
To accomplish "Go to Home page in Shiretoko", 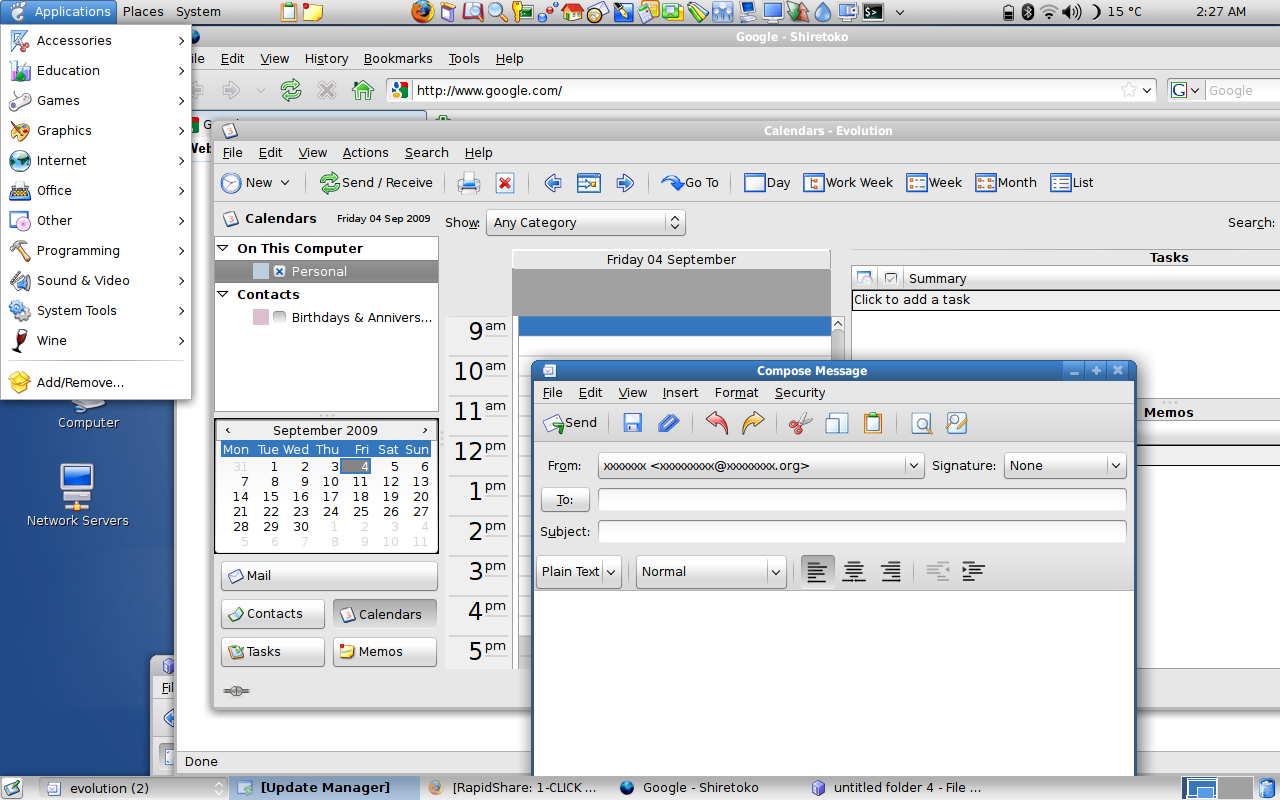I will point(363,90).
